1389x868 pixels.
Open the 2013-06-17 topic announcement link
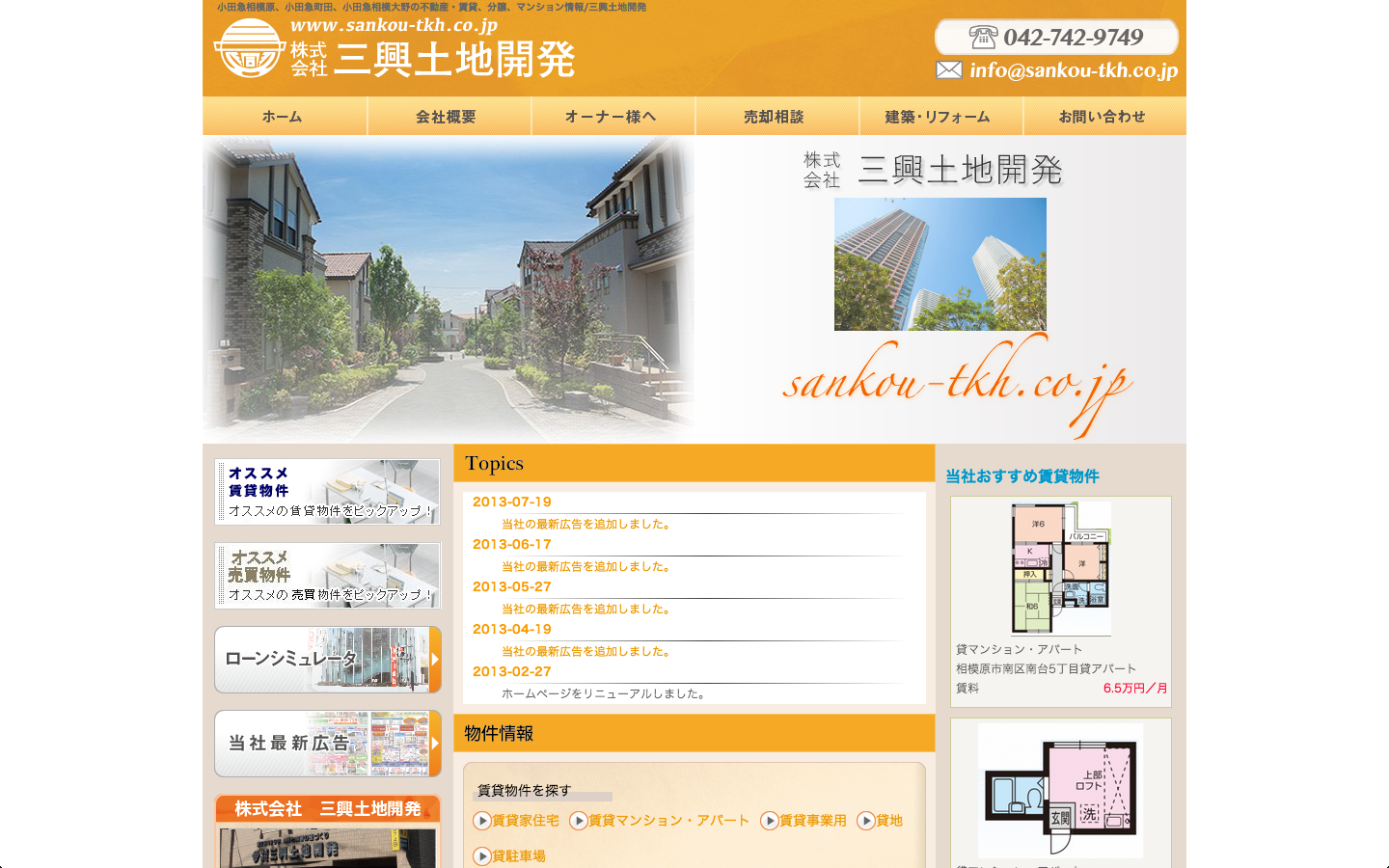pos(586,567)
